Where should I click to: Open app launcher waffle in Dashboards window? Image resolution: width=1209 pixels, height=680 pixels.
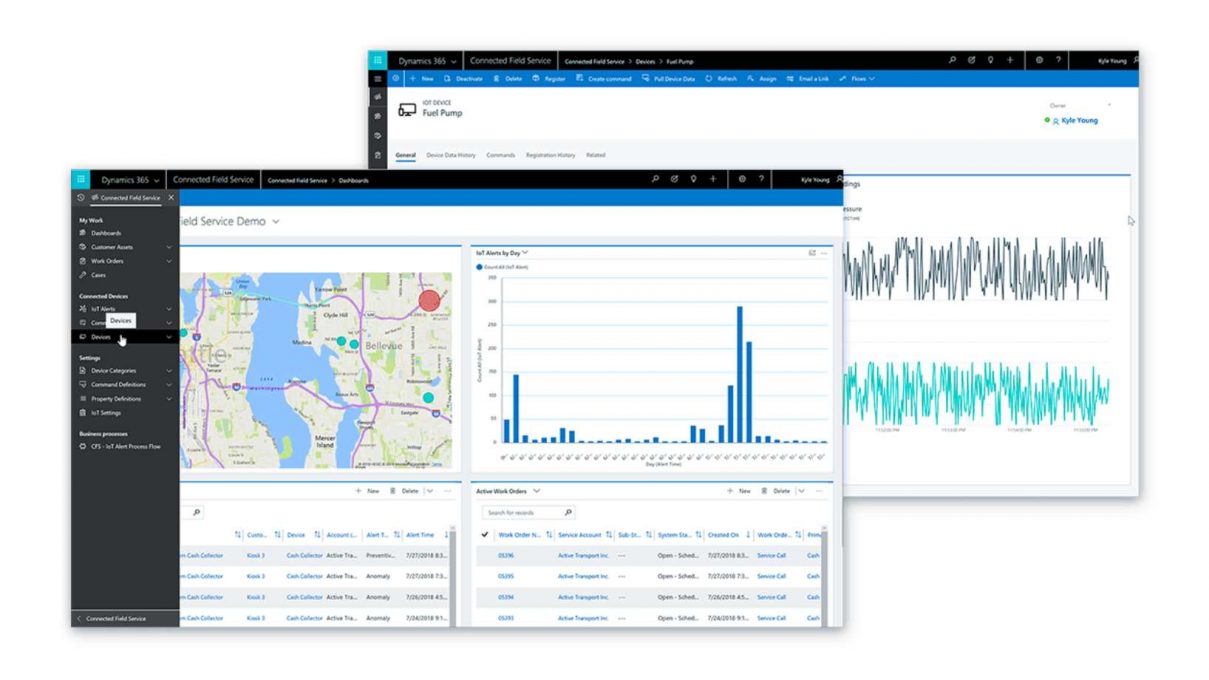coord(80,180)
